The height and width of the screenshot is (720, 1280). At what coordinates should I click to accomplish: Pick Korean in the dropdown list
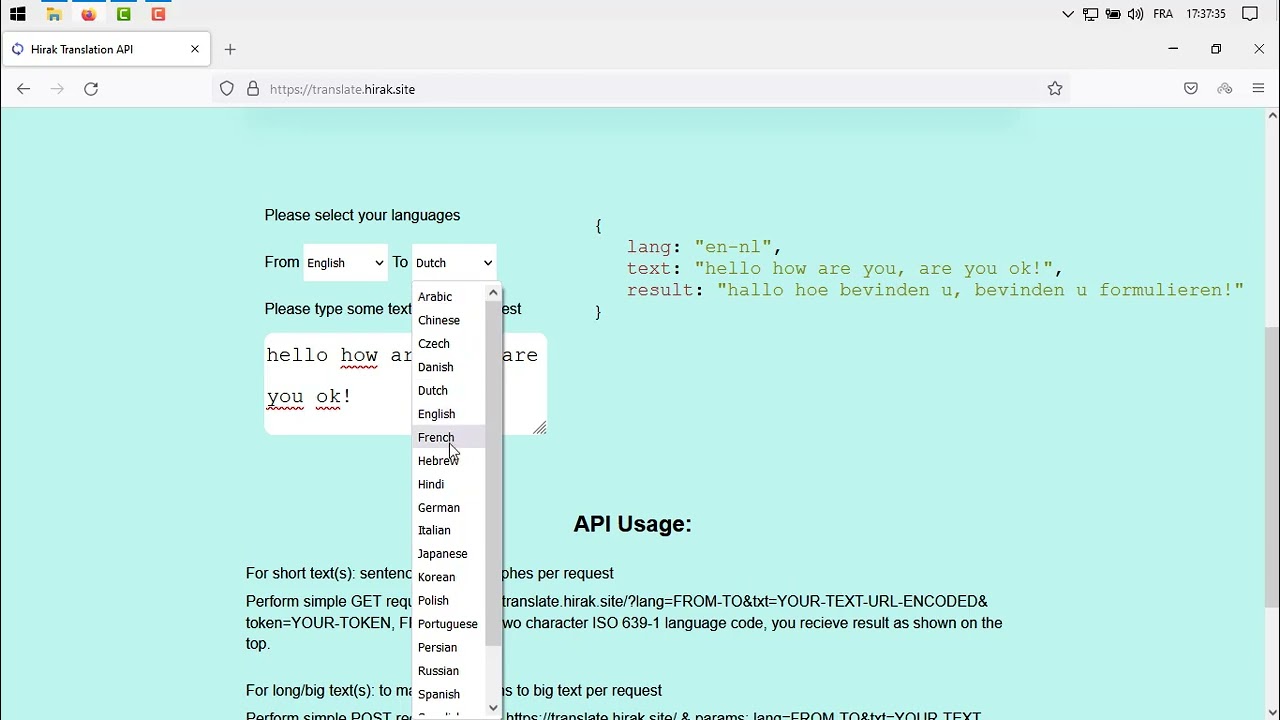449,577
